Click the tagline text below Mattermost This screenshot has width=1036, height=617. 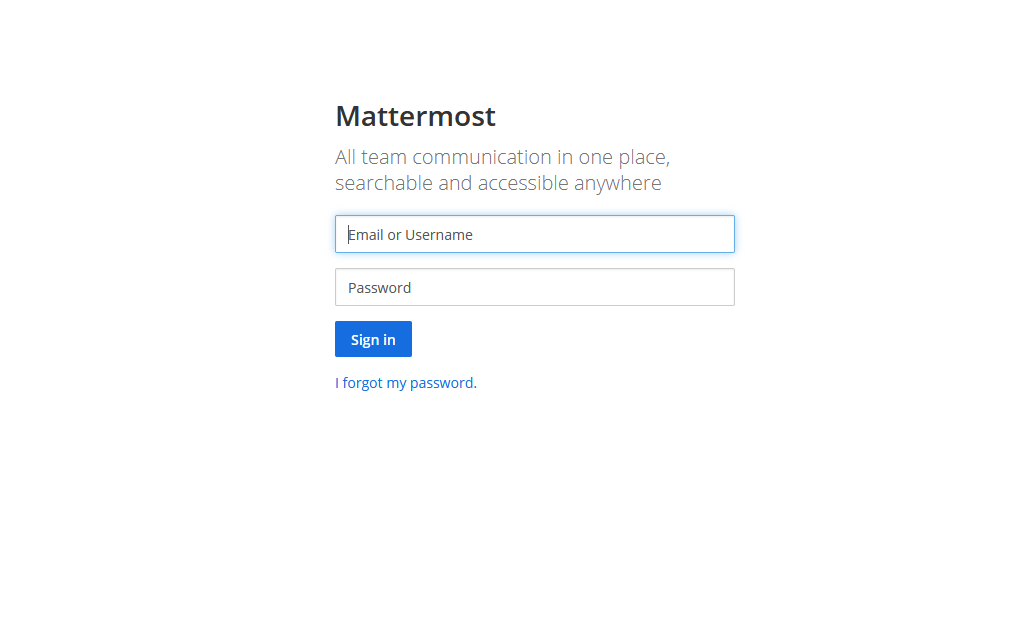(x=501, y=169)
